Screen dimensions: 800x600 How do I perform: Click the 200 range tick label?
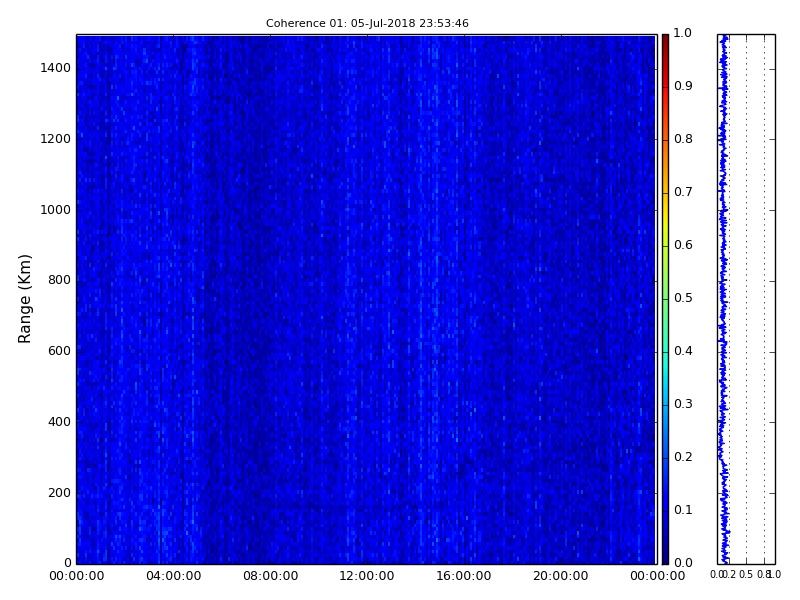pyautogui.click(x=59, y=493)
